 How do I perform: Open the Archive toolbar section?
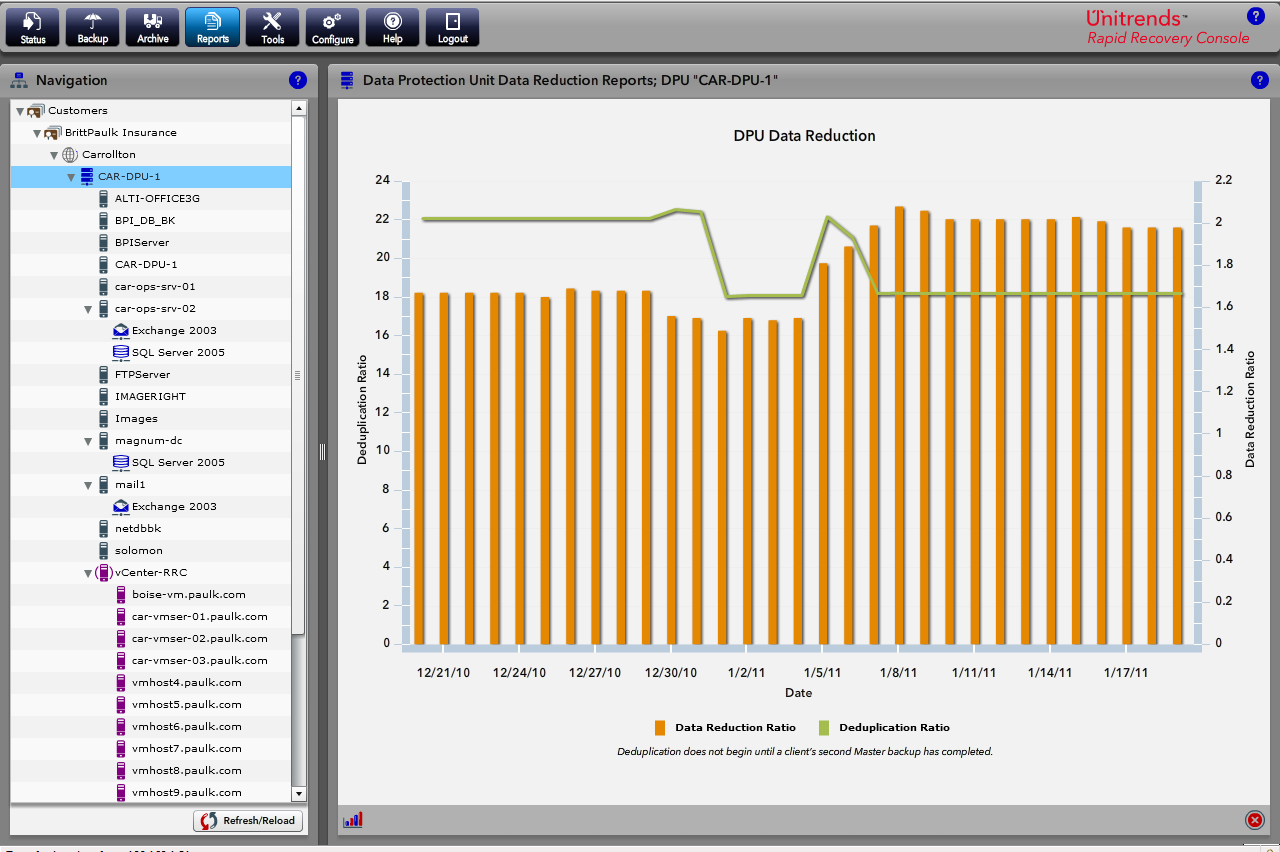[152, 27]
